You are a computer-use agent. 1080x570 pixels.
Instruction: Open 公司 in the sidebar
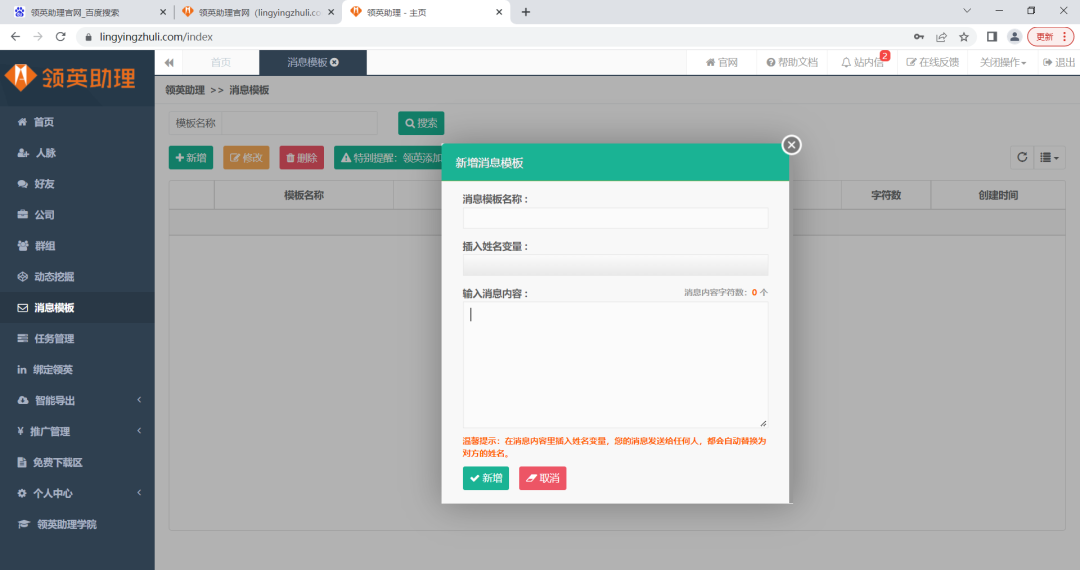[77, 215]
